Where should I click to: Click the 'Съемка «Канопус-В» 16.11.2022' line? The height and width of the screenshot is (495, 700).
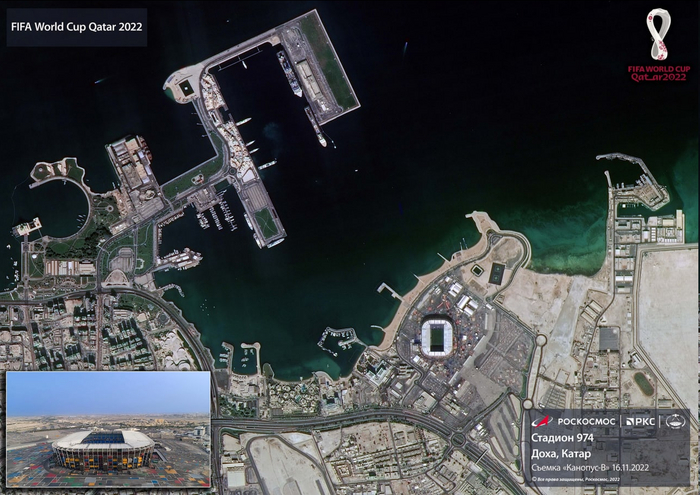[590, 468]
